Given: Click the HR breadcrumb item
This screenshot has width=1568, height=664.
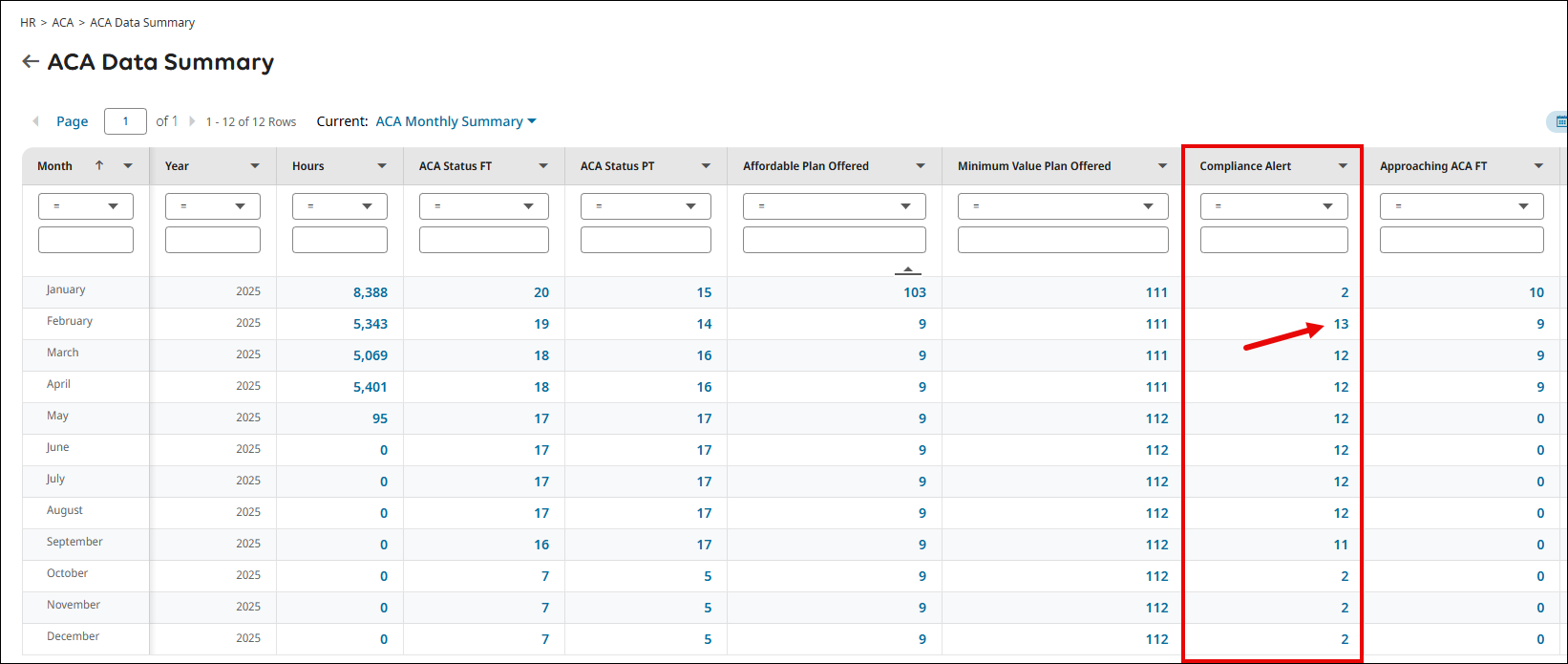Looking at the screenshot, I should [28, 22].
